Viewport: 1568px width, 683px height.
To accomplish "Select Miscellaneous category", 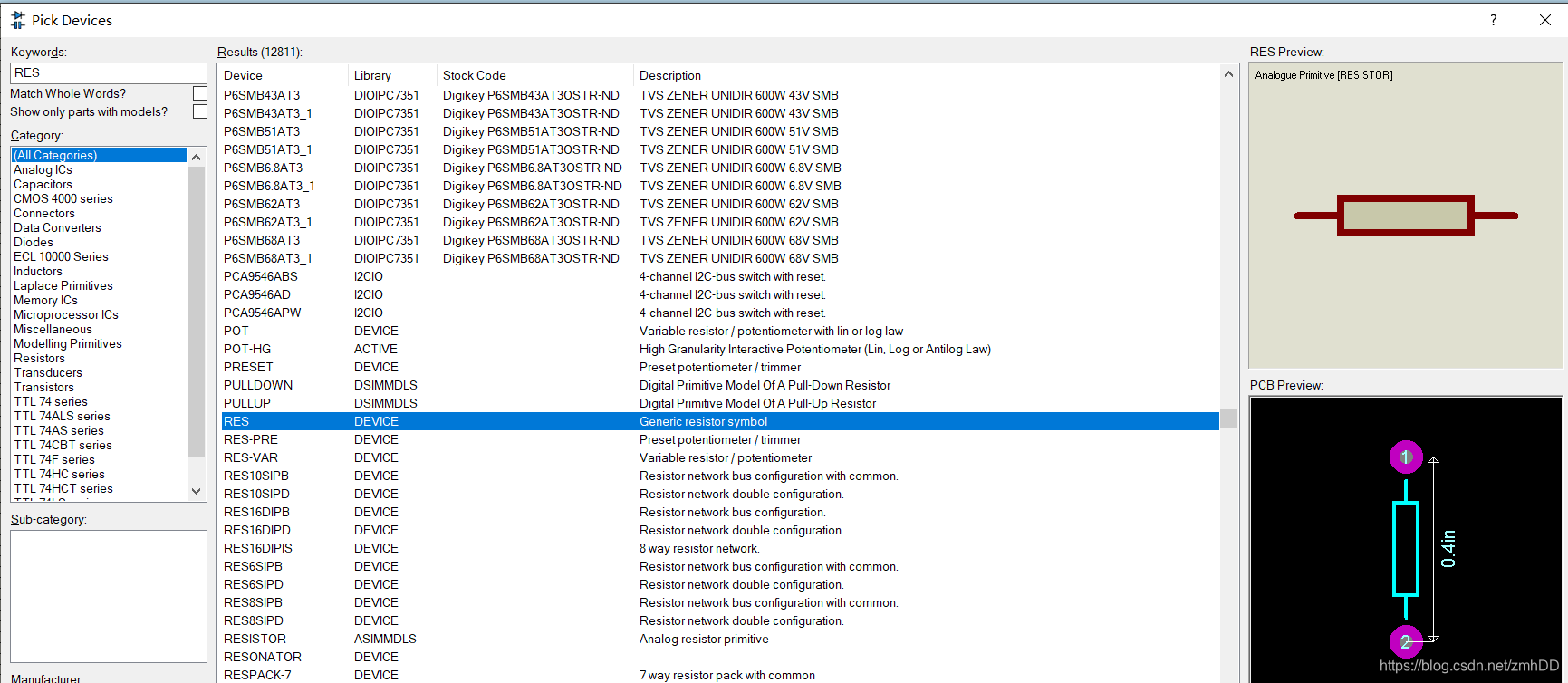I will pyautogui.click(x=99, y=329).
